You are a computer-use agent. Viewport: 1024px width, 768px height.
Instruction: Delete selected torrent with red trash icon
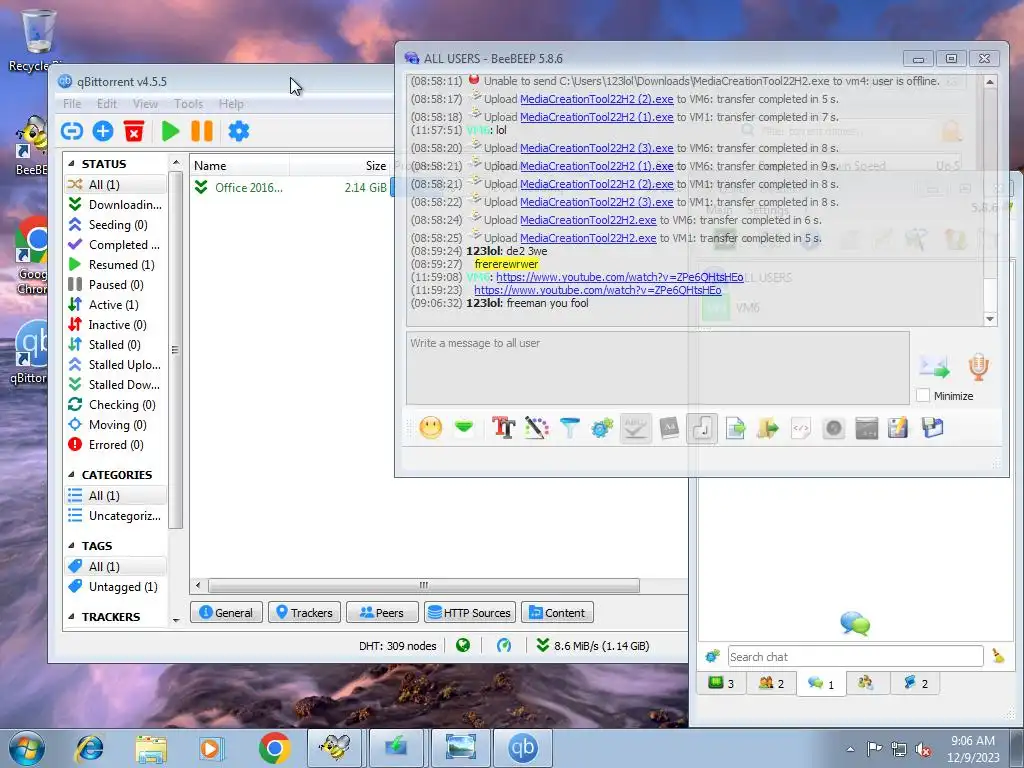click(134, 131)
